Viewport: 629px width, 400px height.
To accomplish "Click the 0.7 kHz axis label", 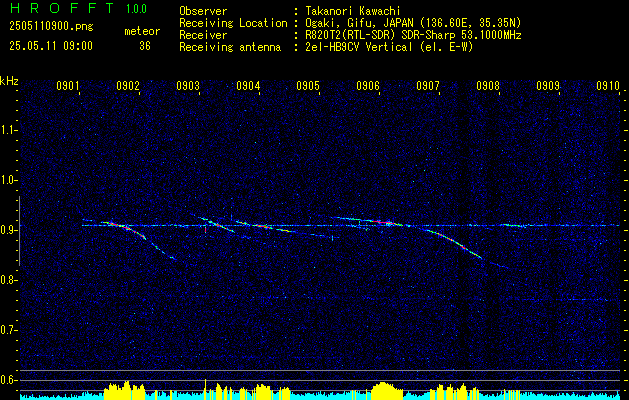I will click(8, 330).
